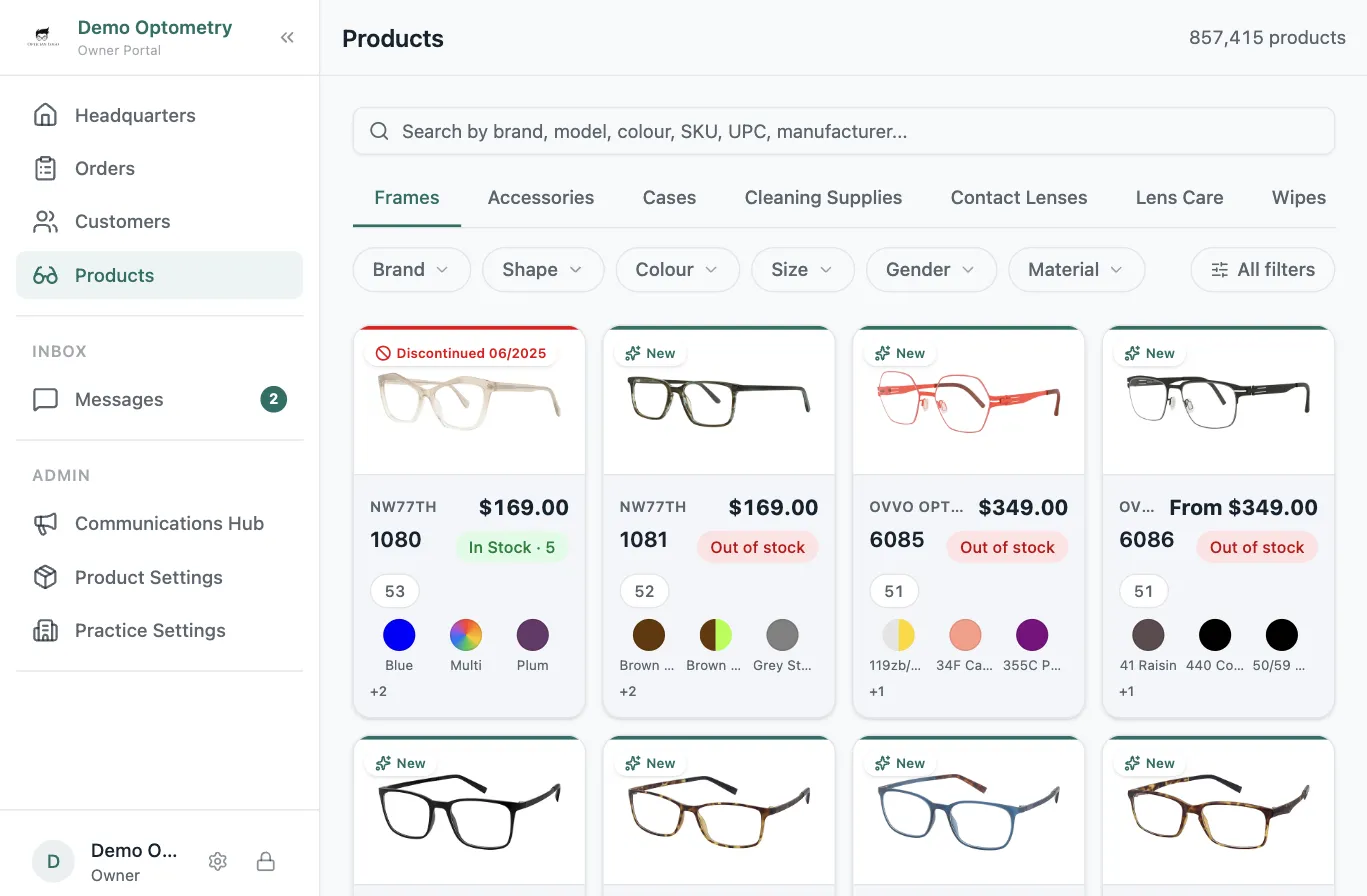Expand the Shape filter dropdown
Image resolution: width=1367 pixels, height=896 pixels.
tap(543, 269)
